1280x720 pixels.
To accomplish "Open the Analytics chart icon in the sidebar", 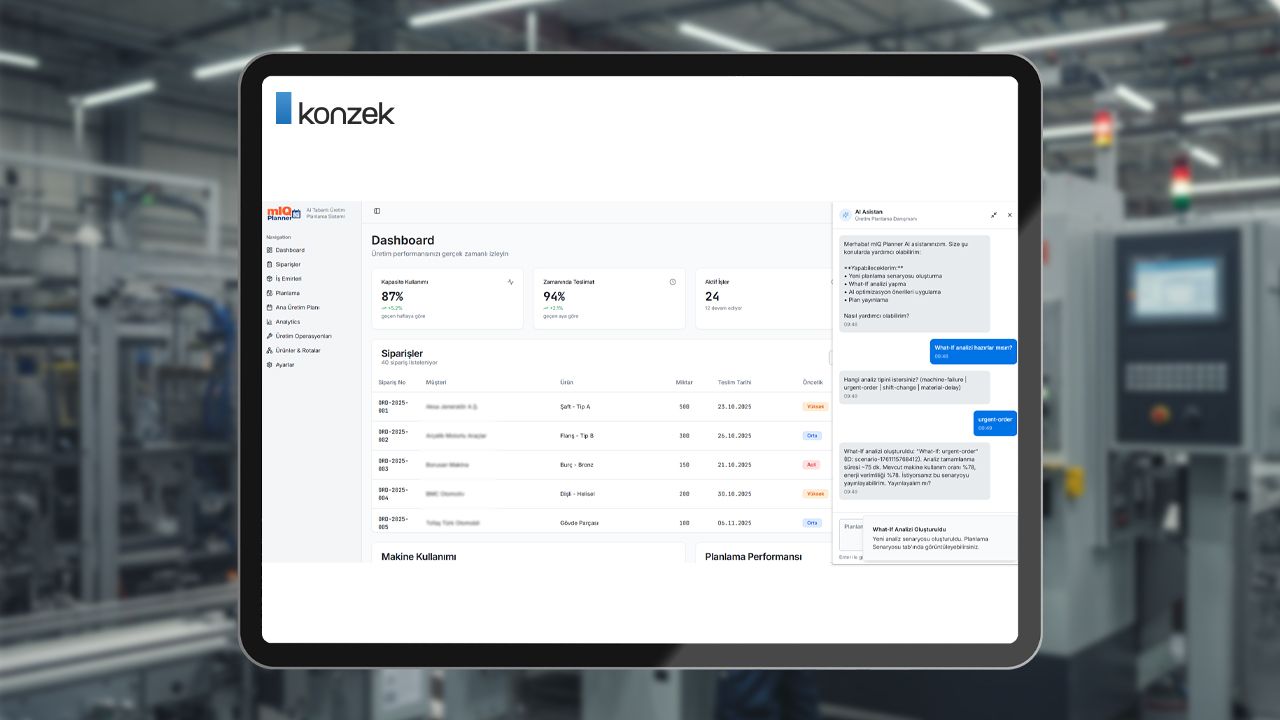I will (269, 322).
